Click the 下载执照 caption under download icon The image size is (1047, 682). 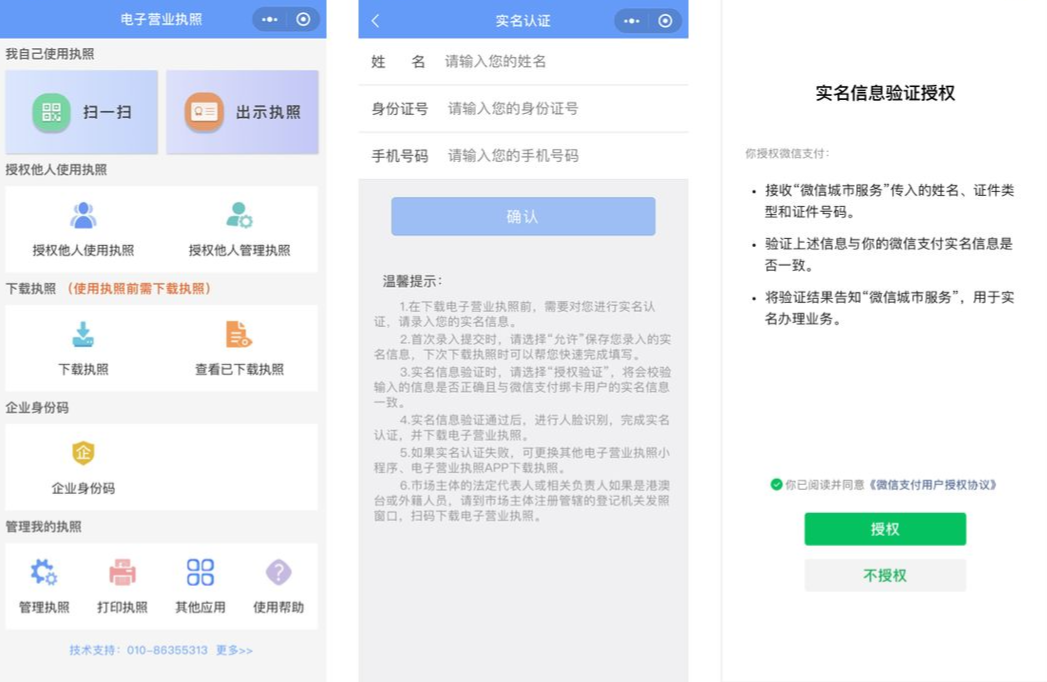pos(83,369)
